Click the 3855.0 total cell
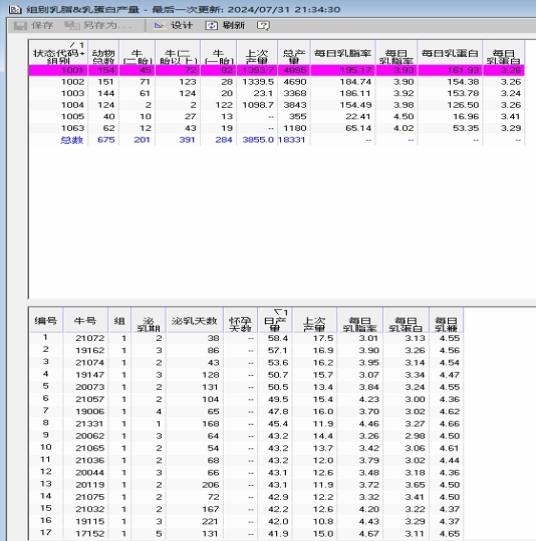 click(258, 140)
